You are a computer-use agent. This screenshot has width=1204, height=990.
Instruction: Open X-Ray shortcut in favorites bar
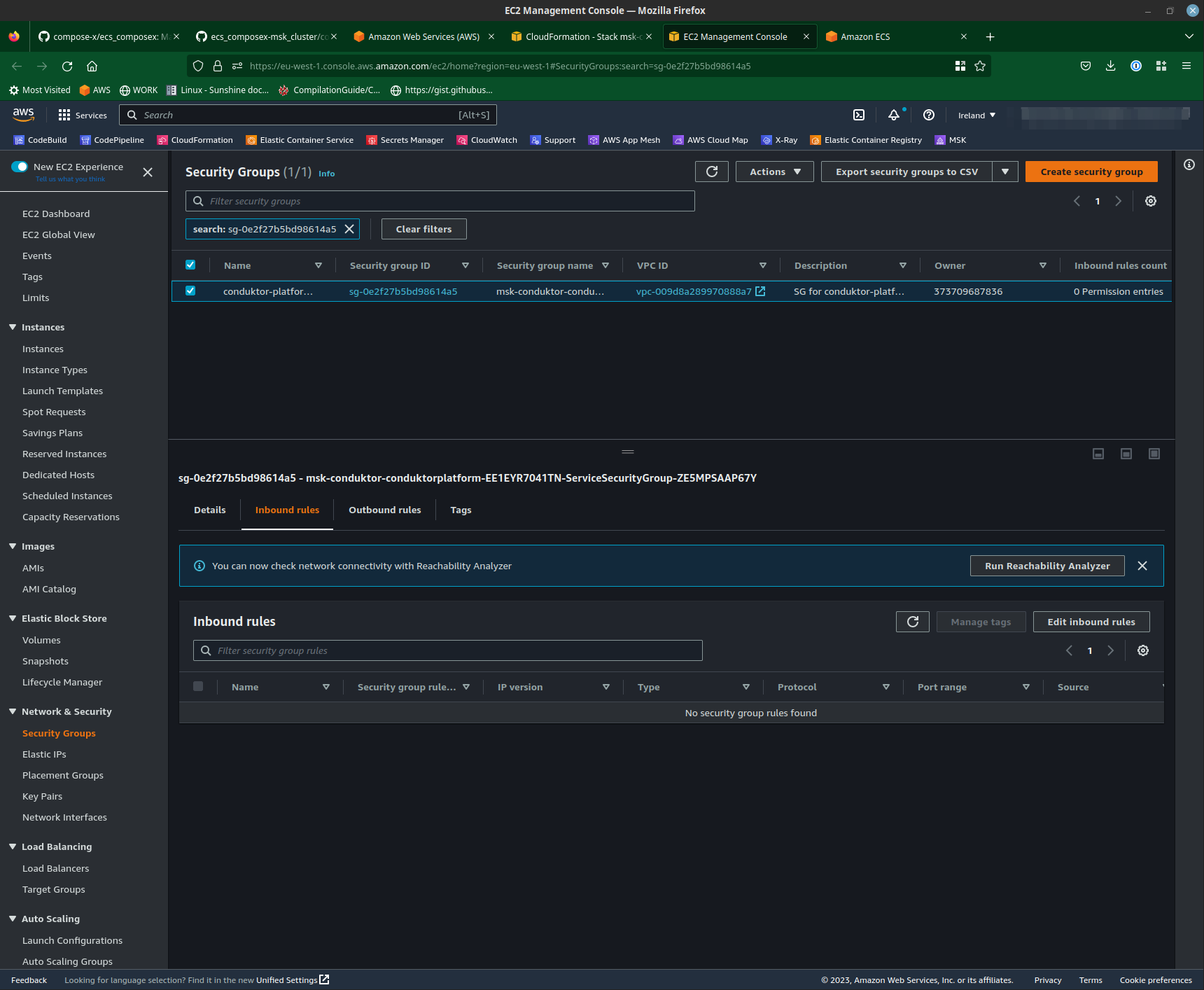tap(780, 140)
